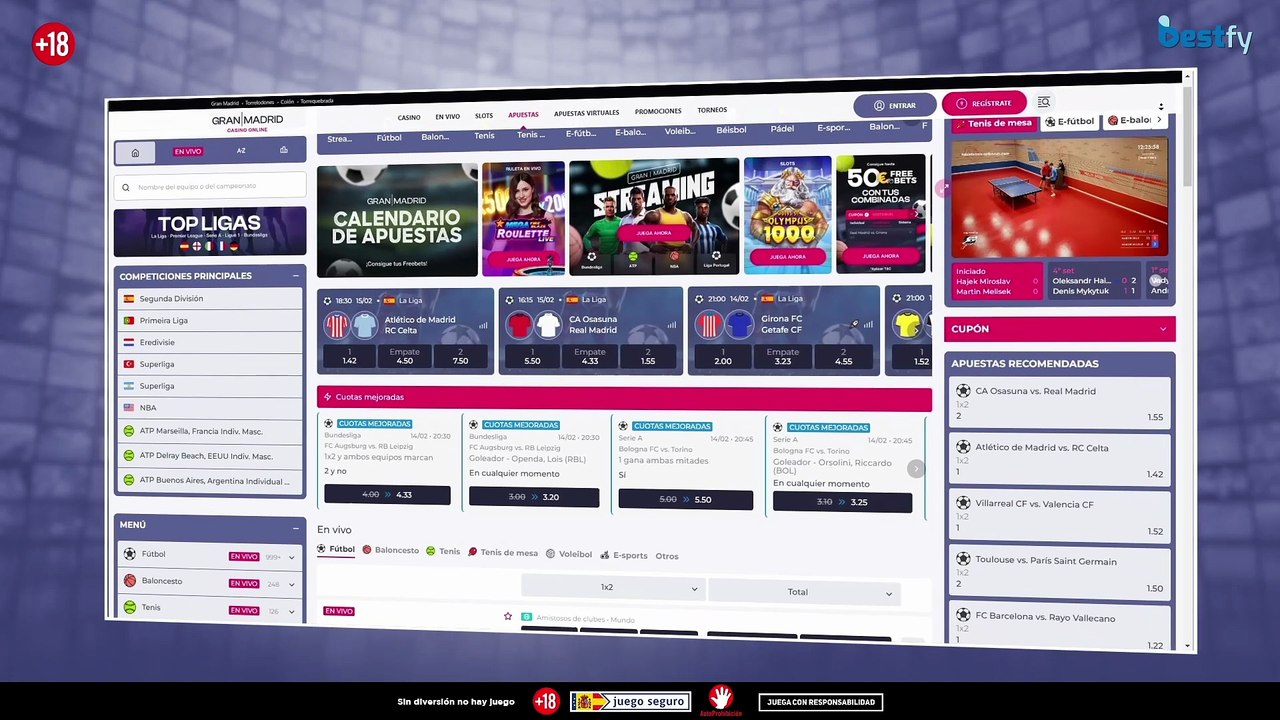
Task: Click the bestfy logo in the top corner
Action: coord(1205,36)
